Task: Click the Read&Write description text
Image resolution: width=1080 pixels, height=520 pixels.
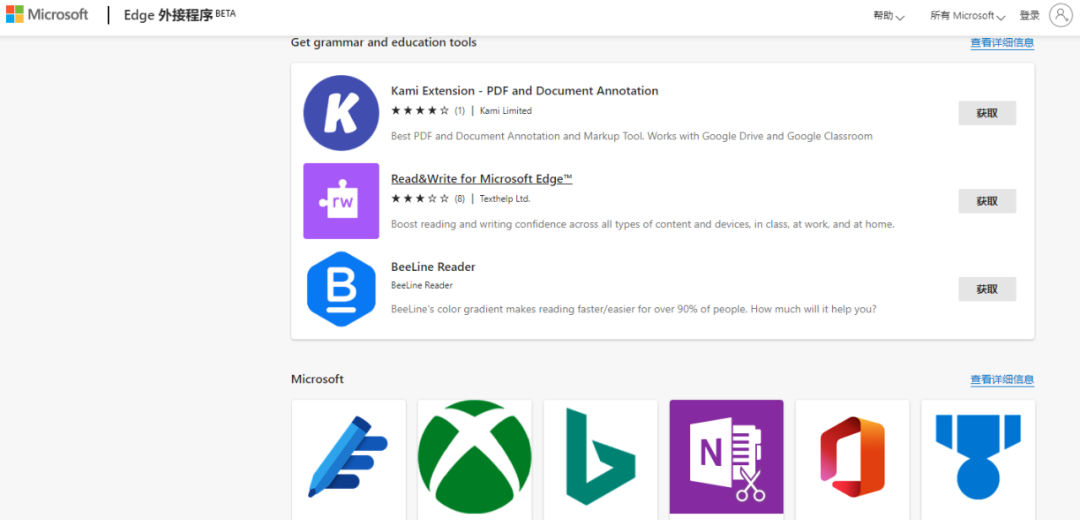Action: tap(643, 225)
